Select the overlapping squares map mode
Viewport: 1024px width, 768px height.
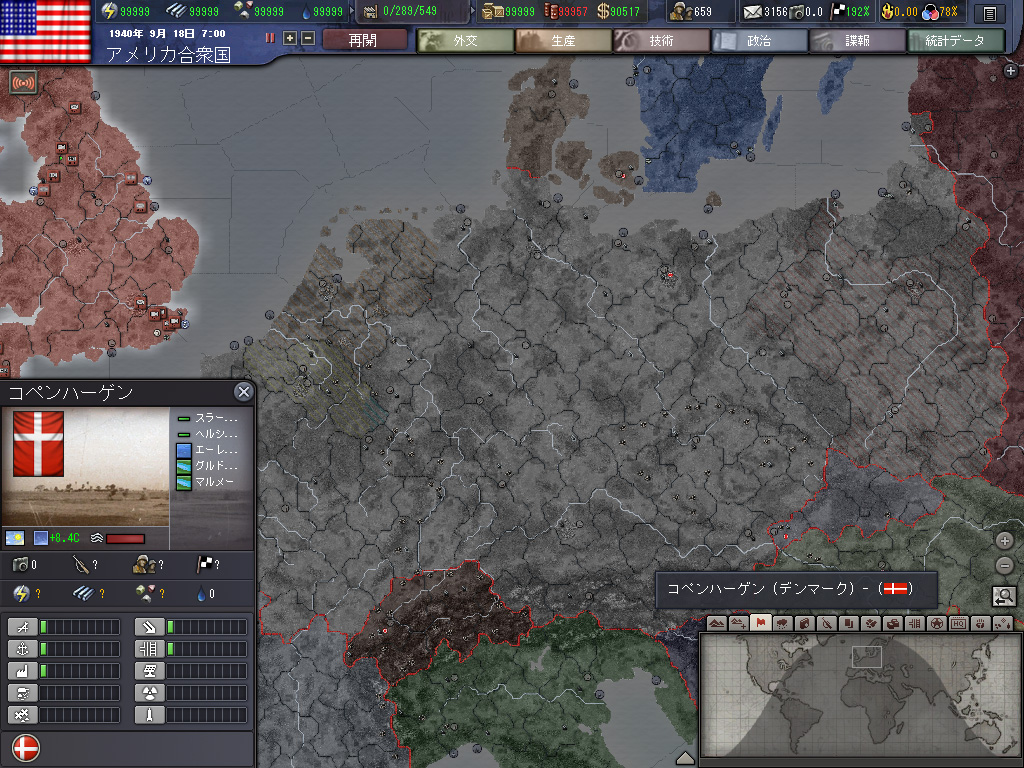(x=848, y=623)
